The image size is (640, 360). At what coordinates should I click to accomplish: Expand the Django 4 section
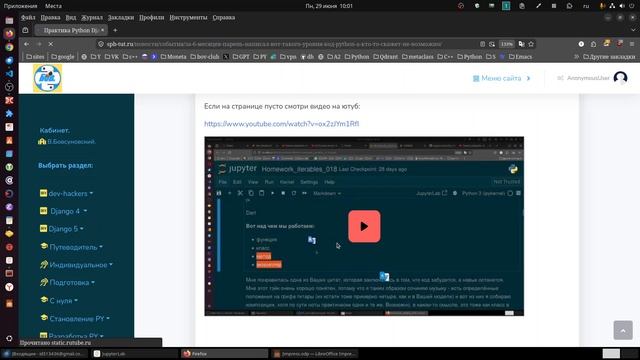coord(65,211)
